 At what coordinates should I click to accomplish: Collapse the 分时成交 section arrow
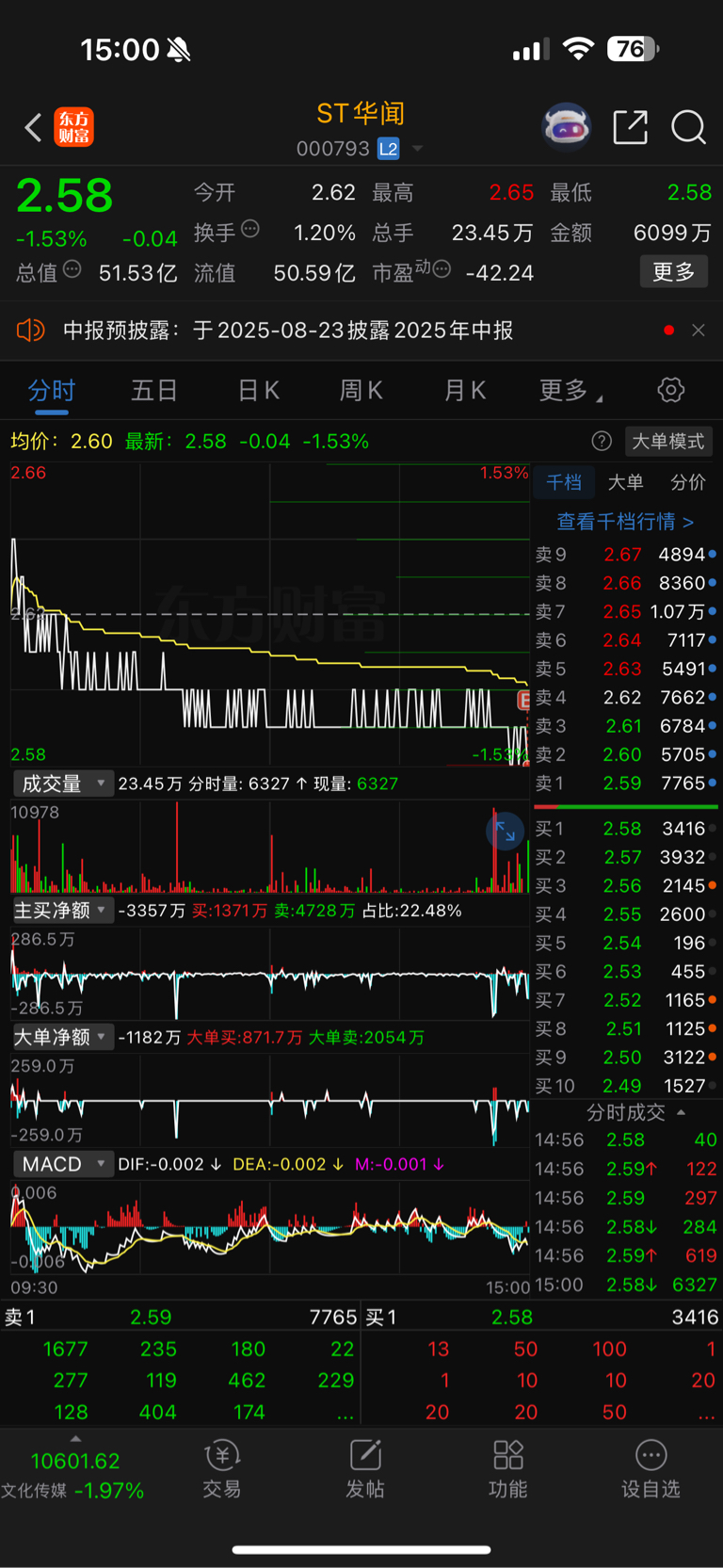click(682, 1112)
